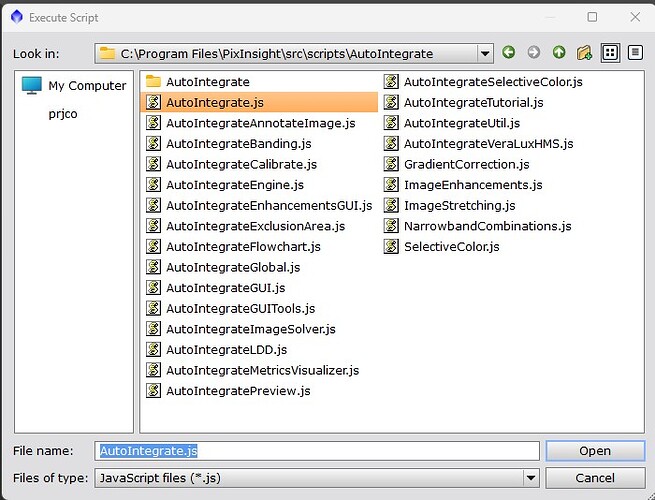The width and height of the screenshot is (655, 500).
Task: Click the AutoIntegrateBanding.js script icon
Action: click(x=153, y=143)
